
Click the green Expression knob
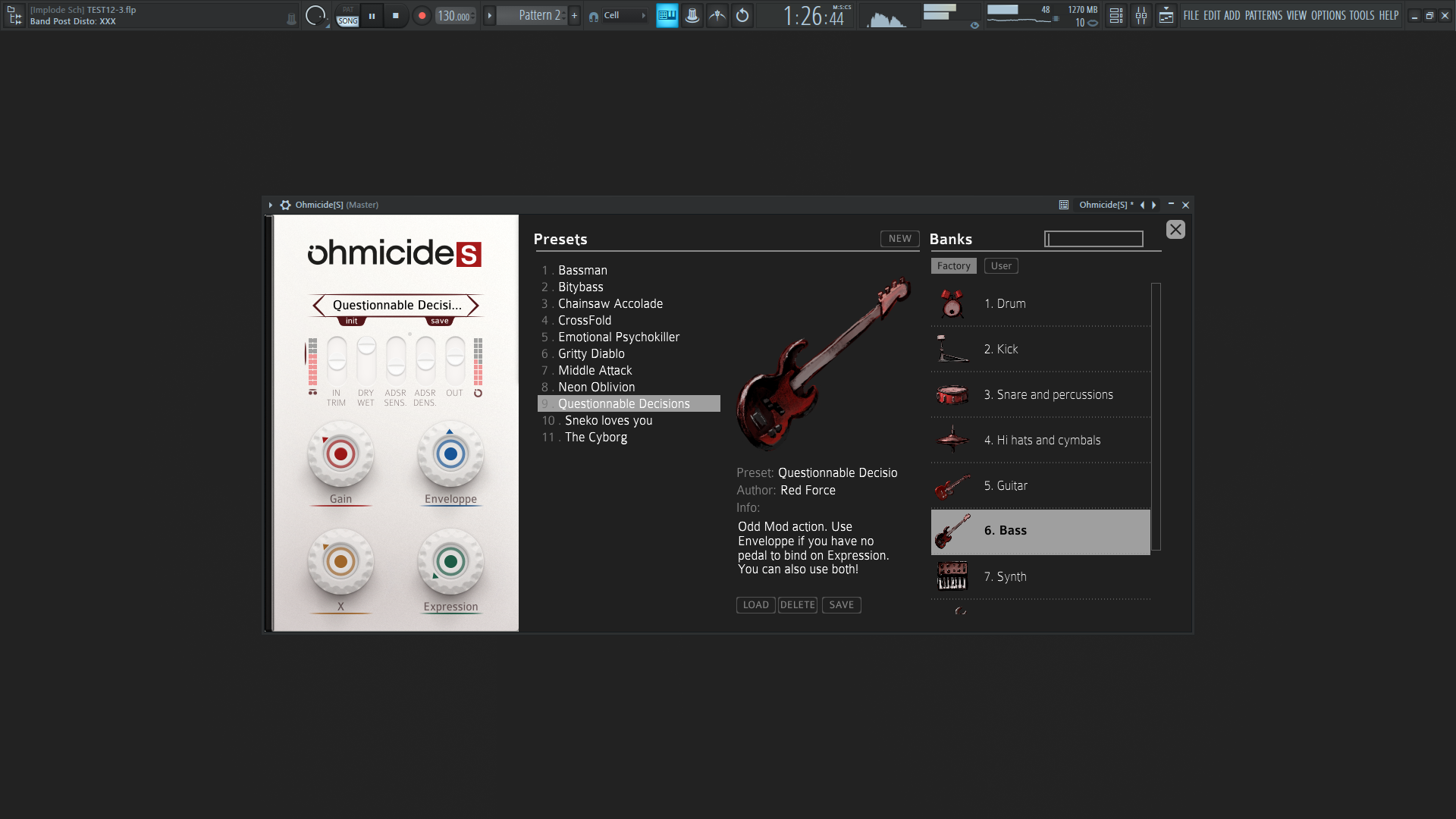450,562
